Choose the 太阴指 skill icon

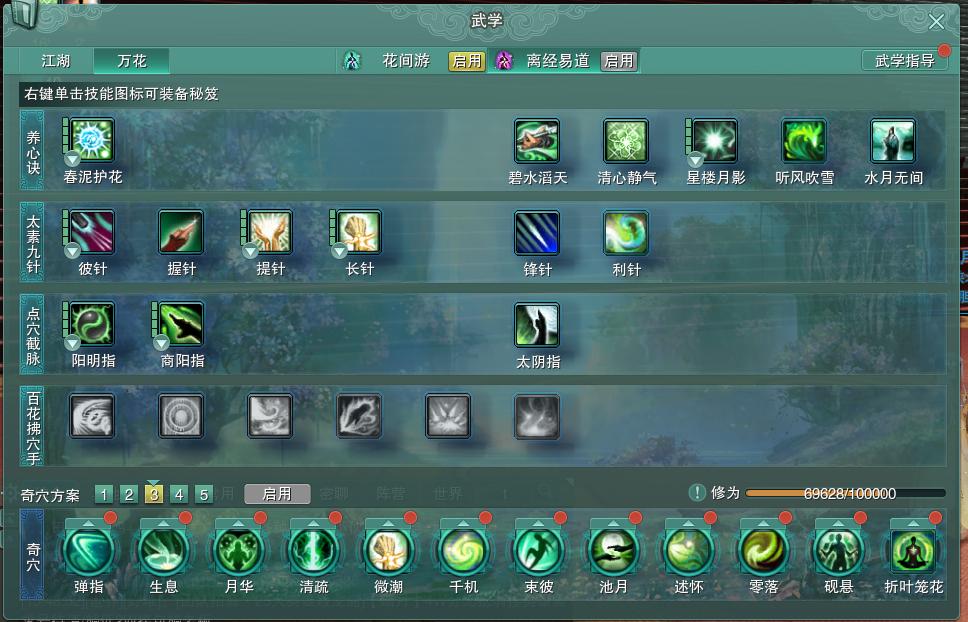pos(537,325)
